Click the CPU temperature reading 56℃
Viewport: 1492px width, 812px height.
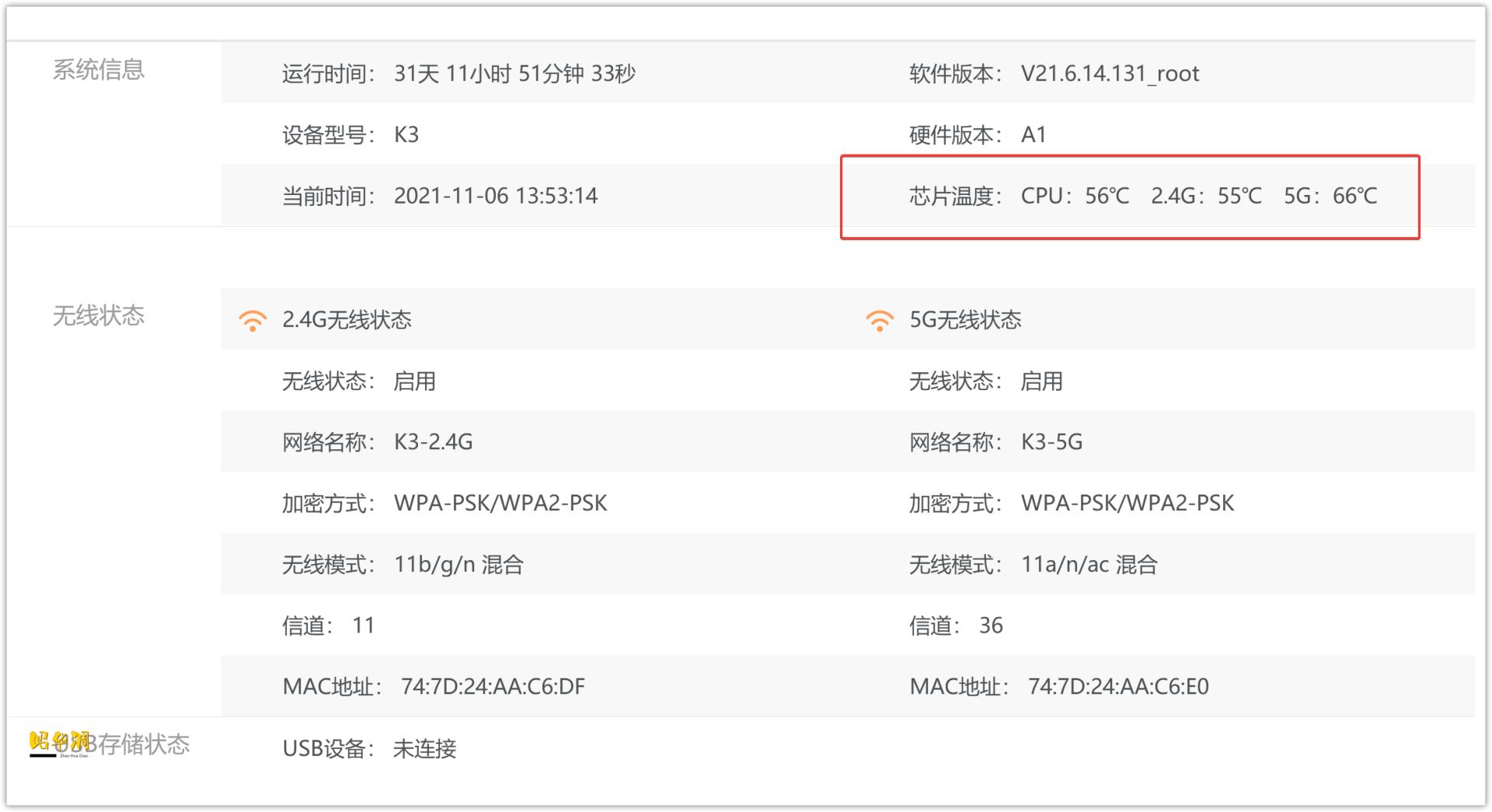(1107, 197)
